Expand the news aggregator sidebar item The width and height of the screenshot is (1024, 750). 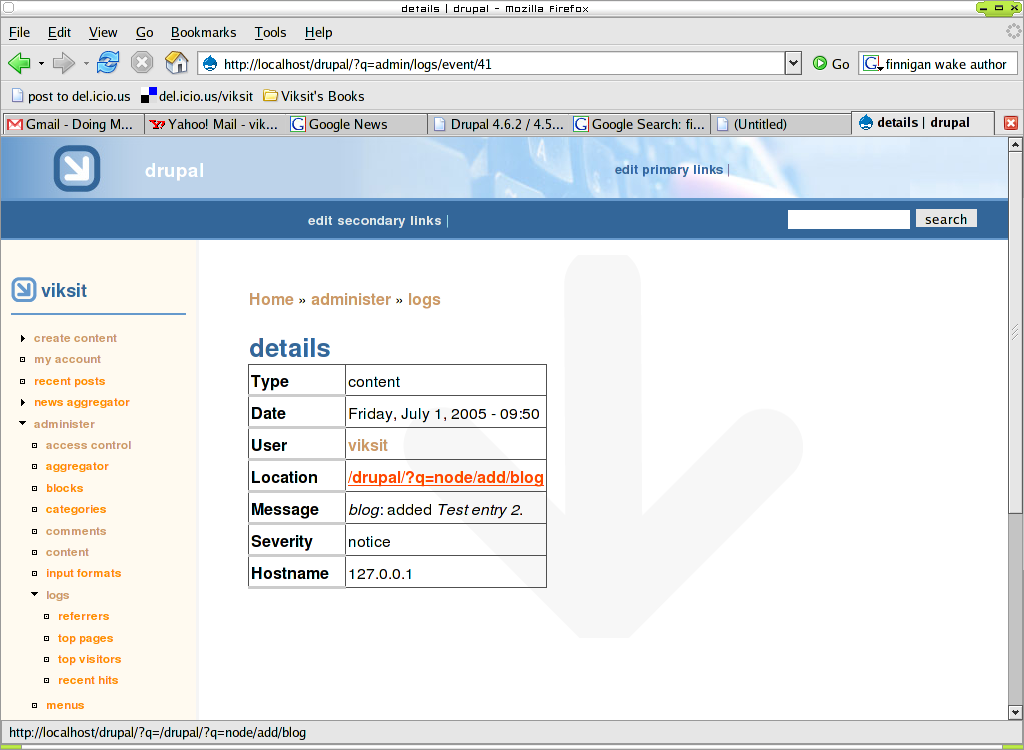[22, 402]
